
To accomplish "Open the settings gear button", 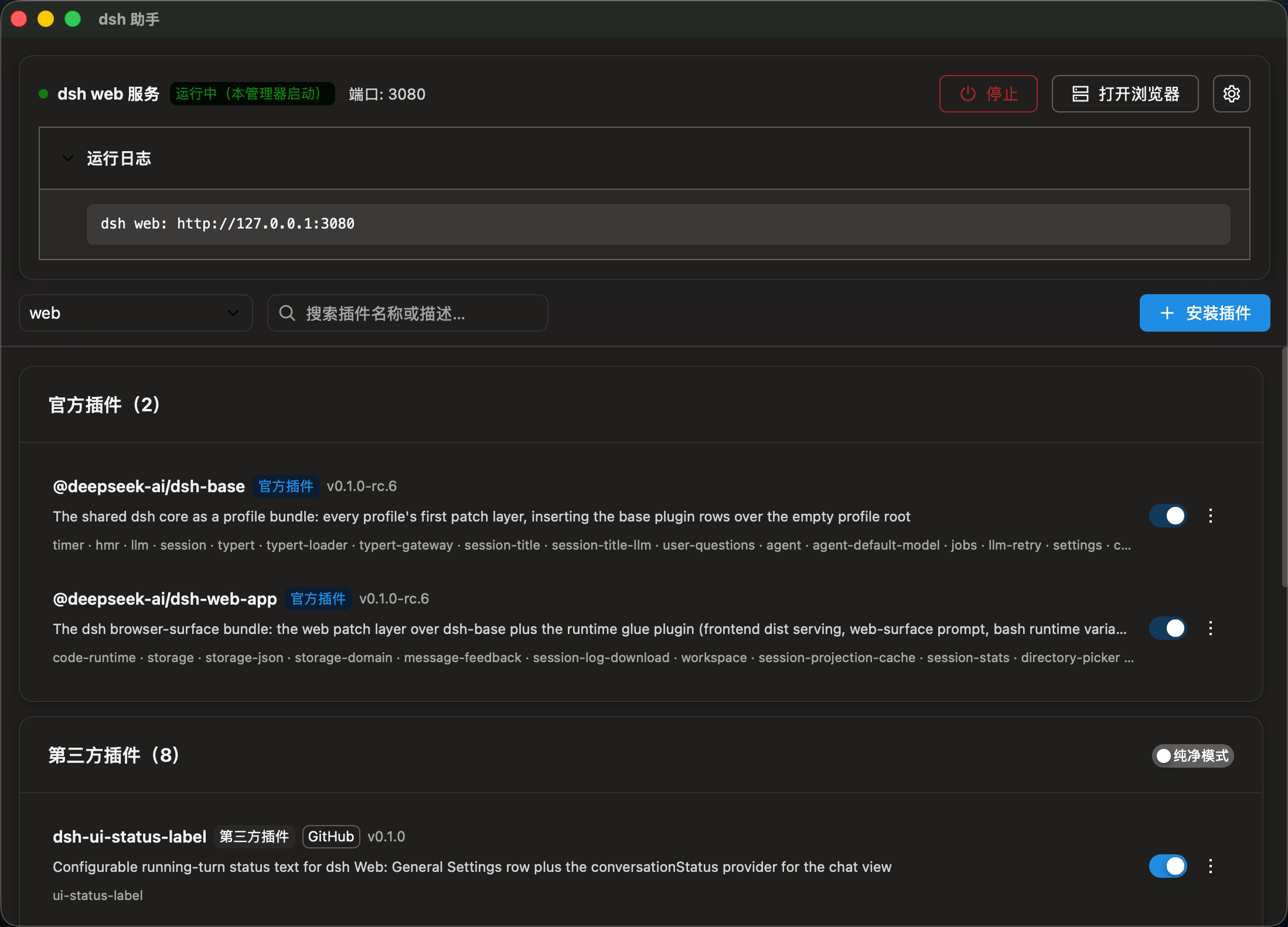I will coord(1231,94).
